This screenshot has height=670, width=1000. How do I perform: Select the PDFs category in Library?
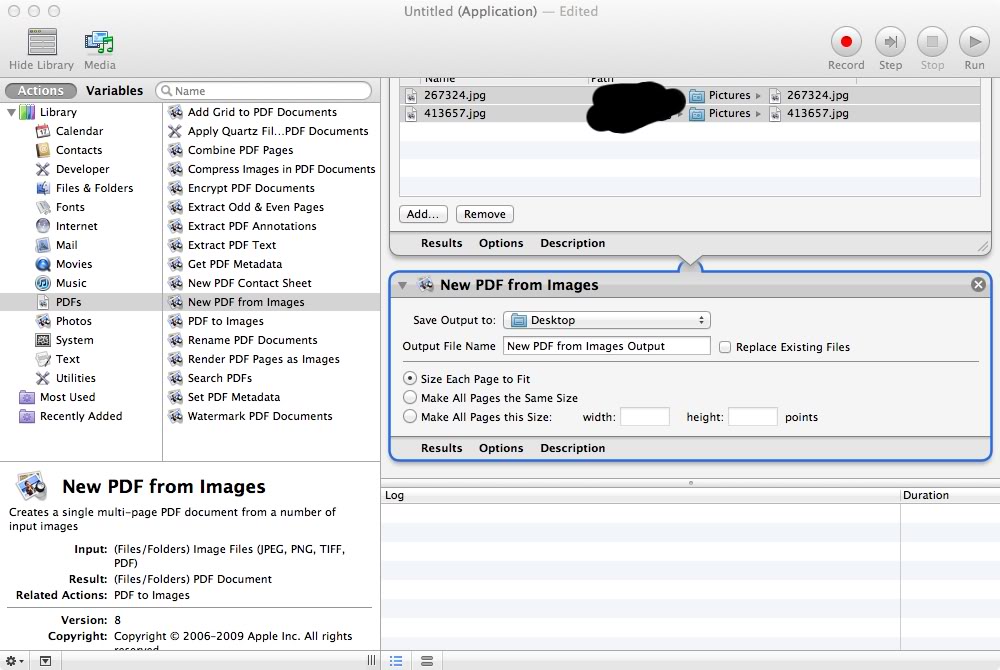coord(82,302)
